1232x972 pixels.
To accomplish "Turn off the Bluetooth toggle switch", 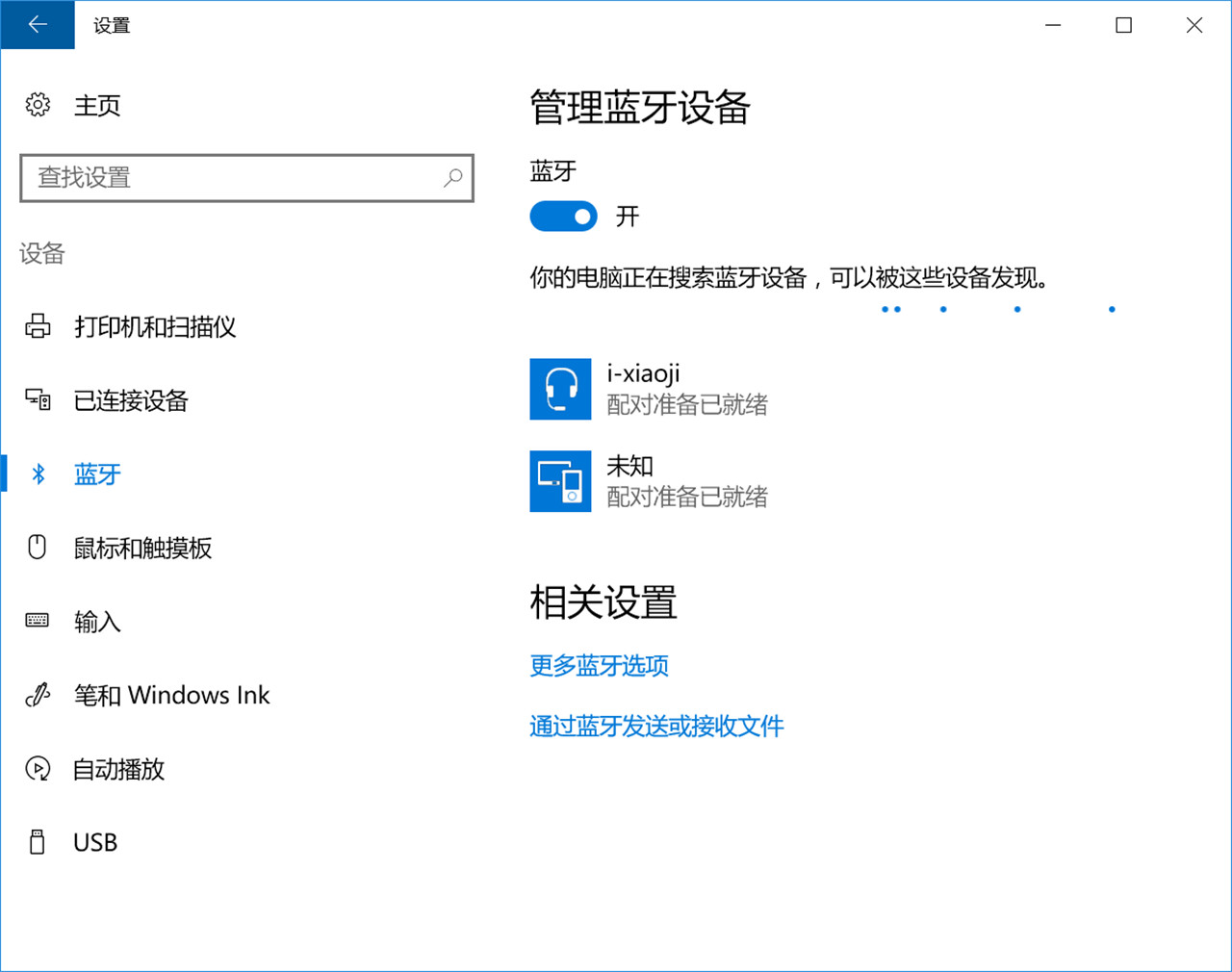I will pyautogui.click(x=563, y=217).
